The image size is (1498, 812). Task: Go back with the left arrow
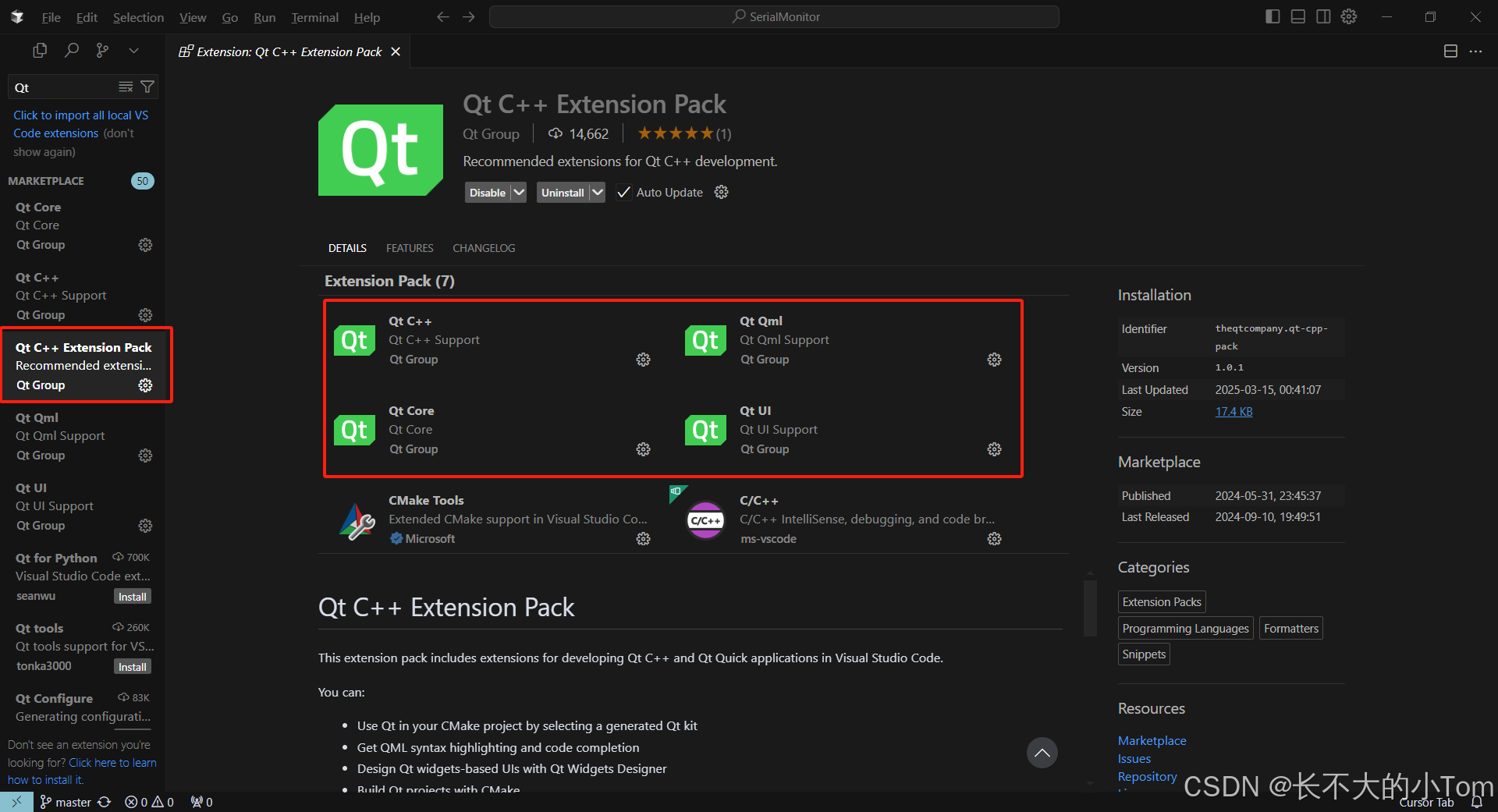pos(442,16)
